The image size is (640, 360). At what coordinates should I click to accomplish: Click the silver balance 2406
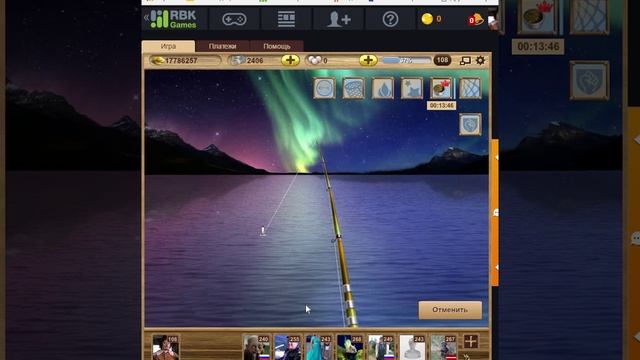pyautogui.click(x=254, y=60)
